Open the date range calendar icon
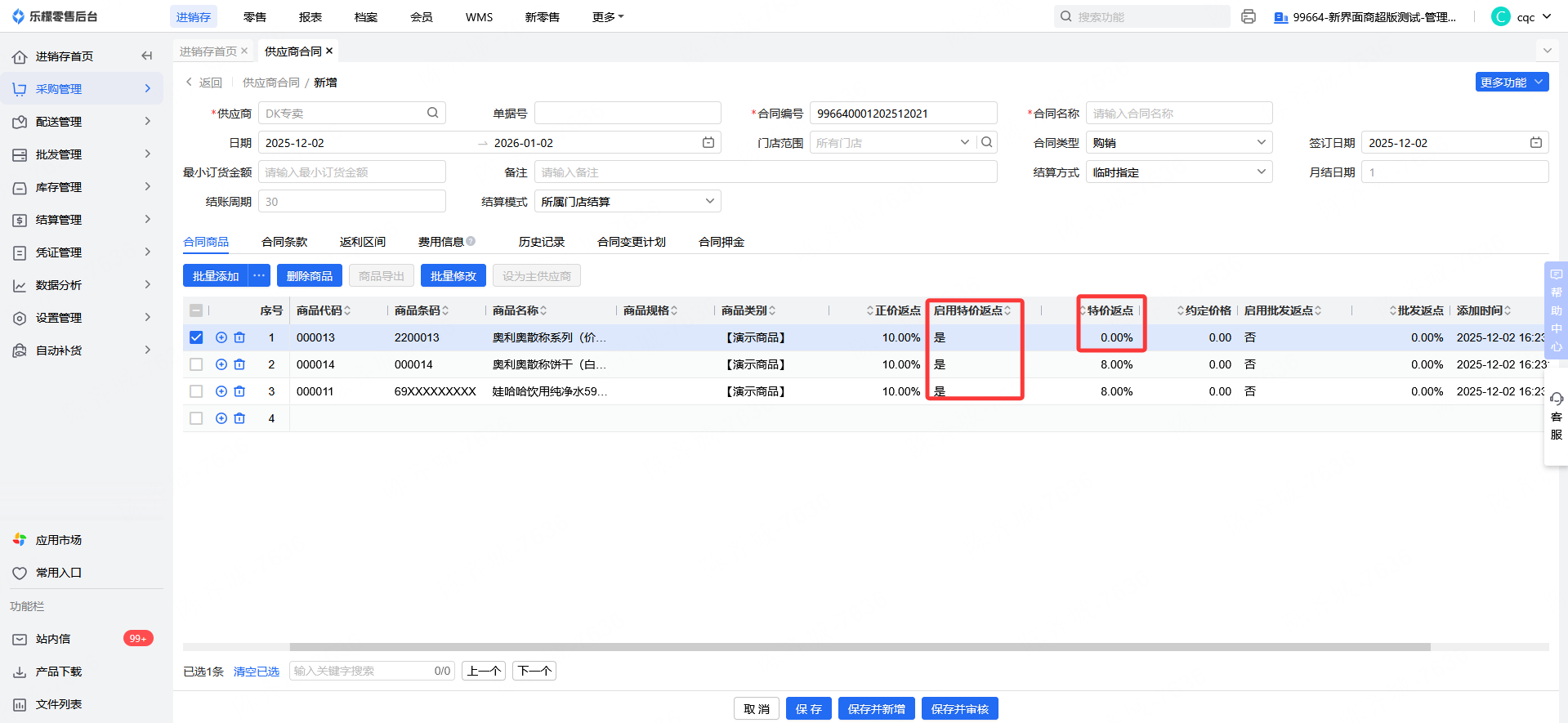Image resolution: width=1568 pixels, height=723 pixels. [708, 142]
